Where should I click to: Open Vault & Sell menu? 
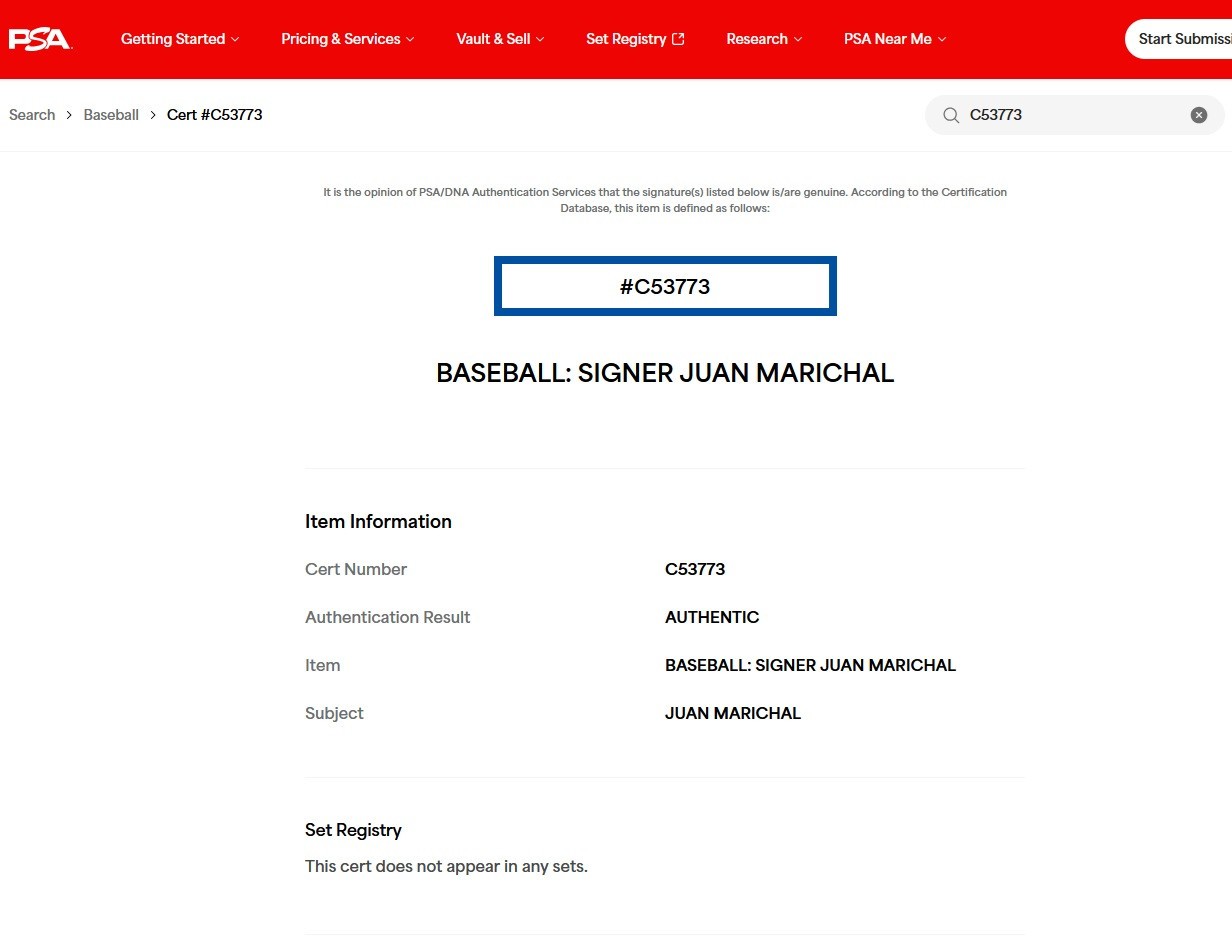[500, 39]
